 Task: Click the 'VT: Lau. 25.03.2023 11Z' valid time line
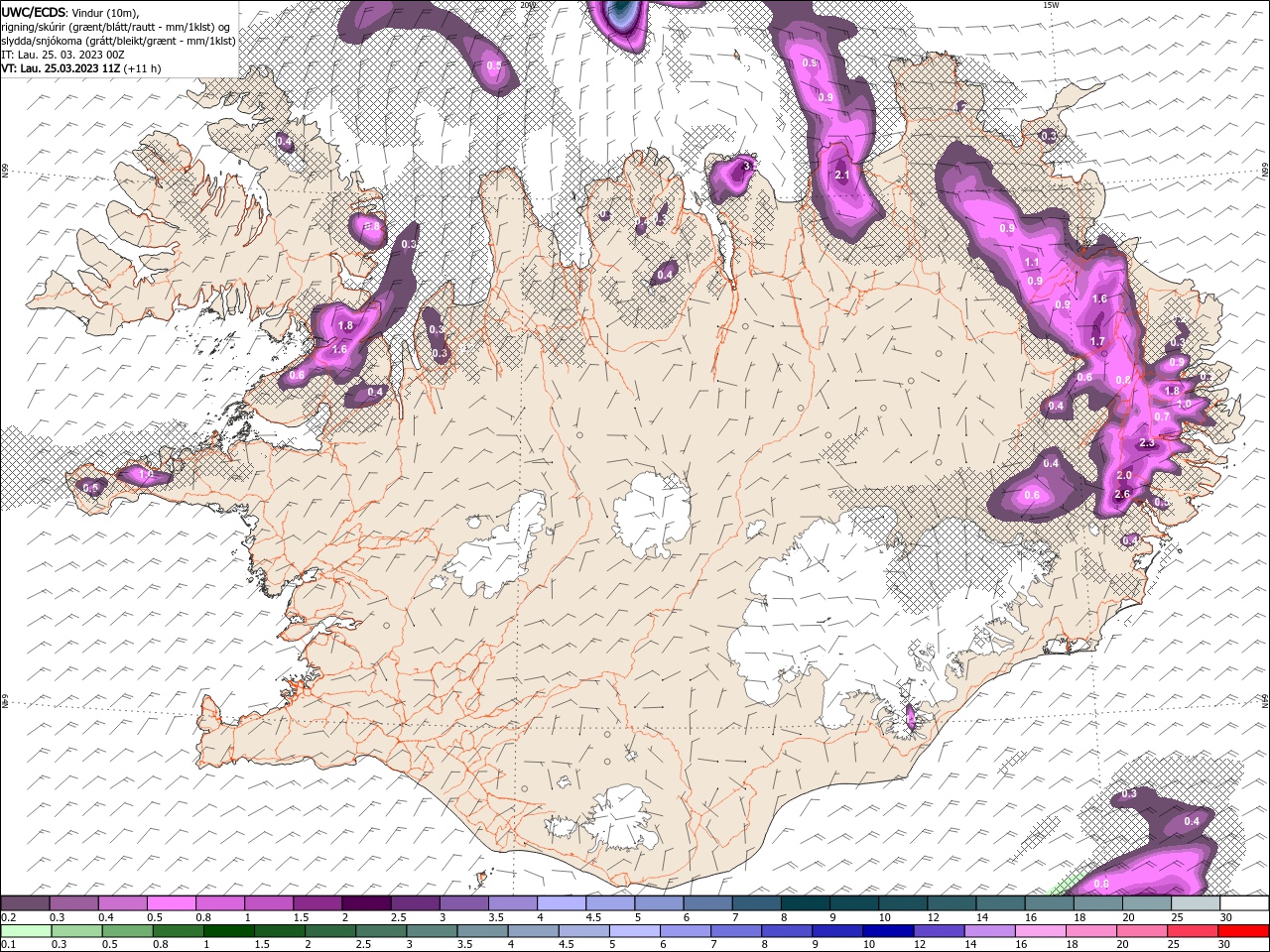click(62, 68)
